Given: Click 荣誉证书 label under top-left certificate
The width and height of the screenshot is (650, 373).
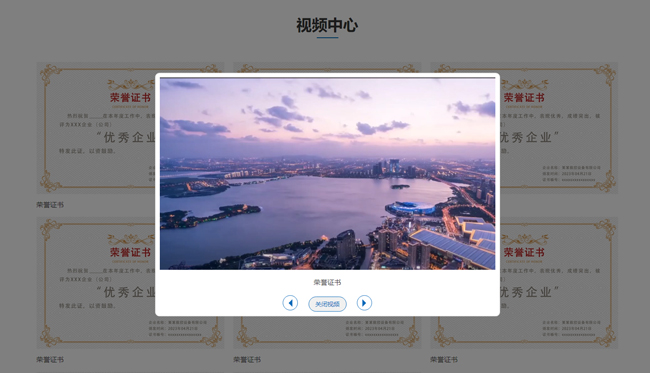Looking at the screenshot, I should click(x=50, y=205).
